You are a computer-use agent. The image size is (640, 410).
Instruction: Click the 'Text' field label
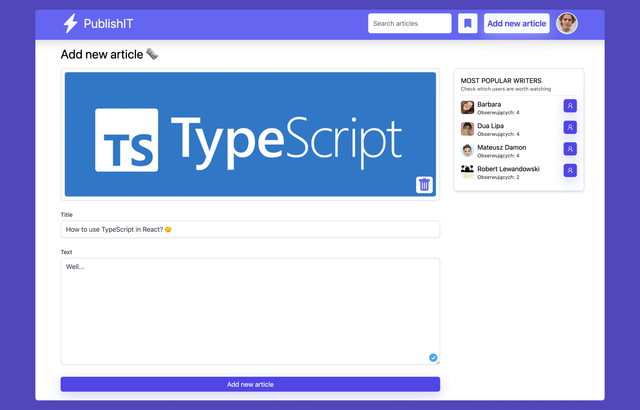tap(67, 252)
